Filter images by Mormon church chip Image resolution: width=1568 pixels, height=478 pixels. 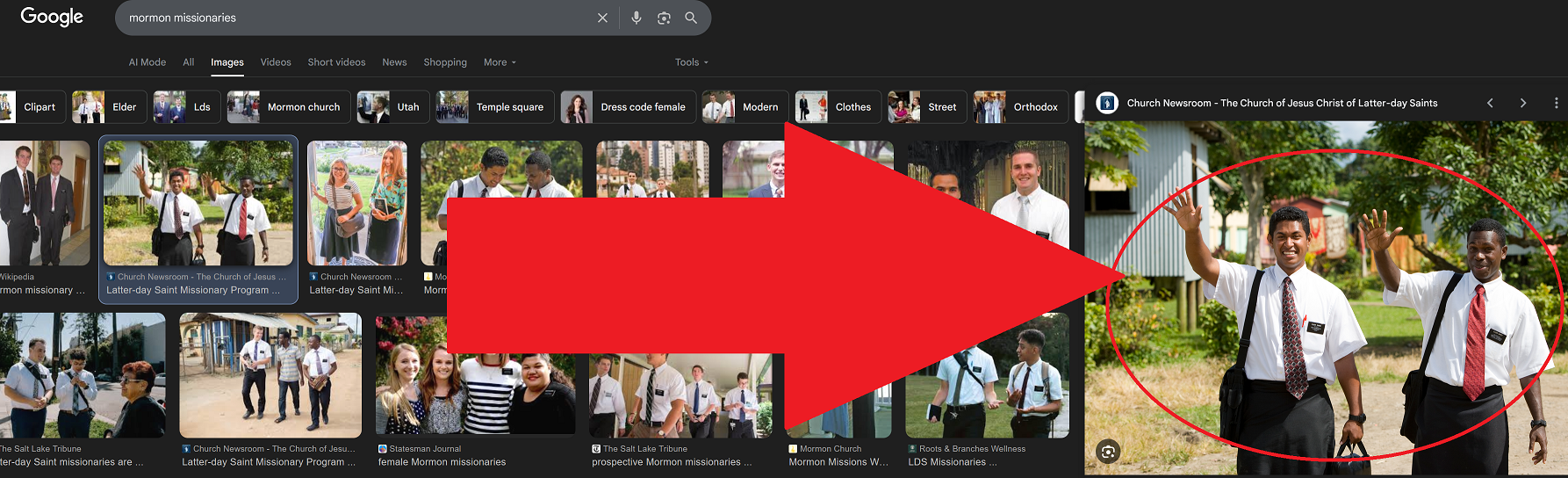(x=288, y=107)
